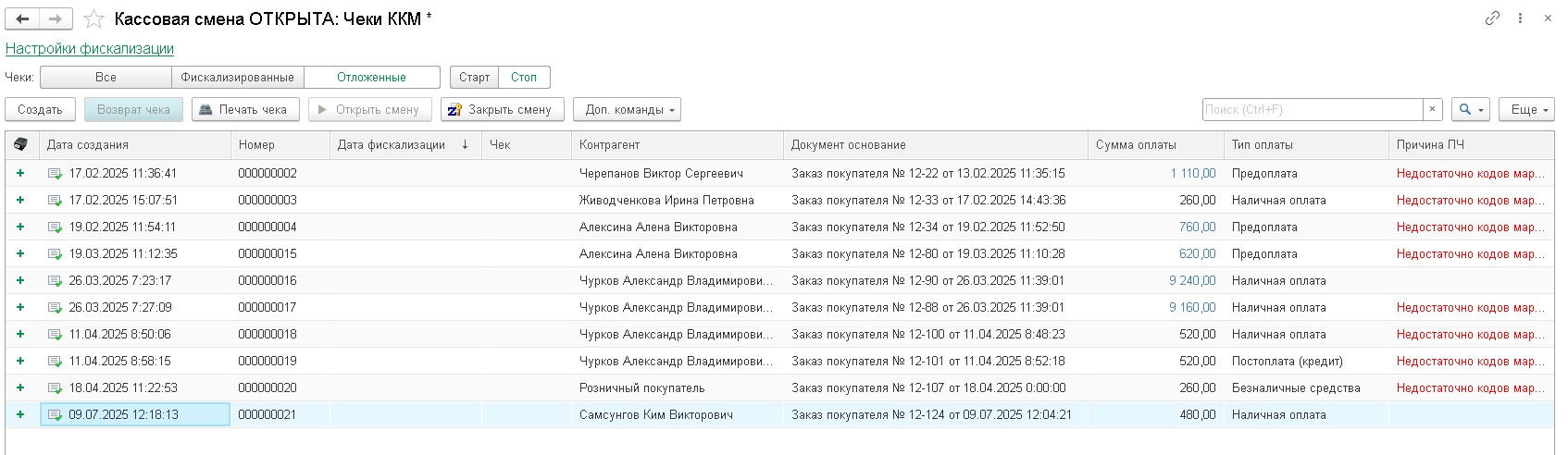Click document icon in row 000000021
The image size is (1568, 455).
pyautogui.click(x=55, y=415)
